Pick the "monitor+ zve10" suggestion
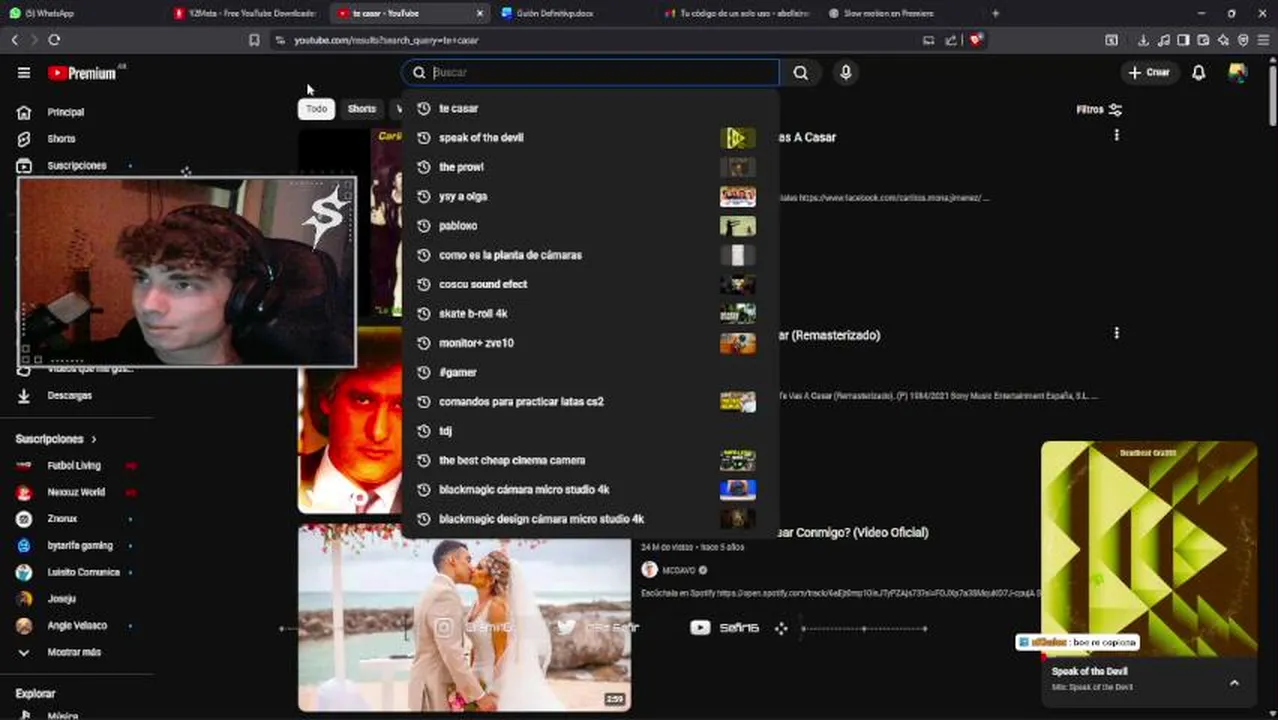The width and height of the screenshot is (1278, 720). [590, 343]
